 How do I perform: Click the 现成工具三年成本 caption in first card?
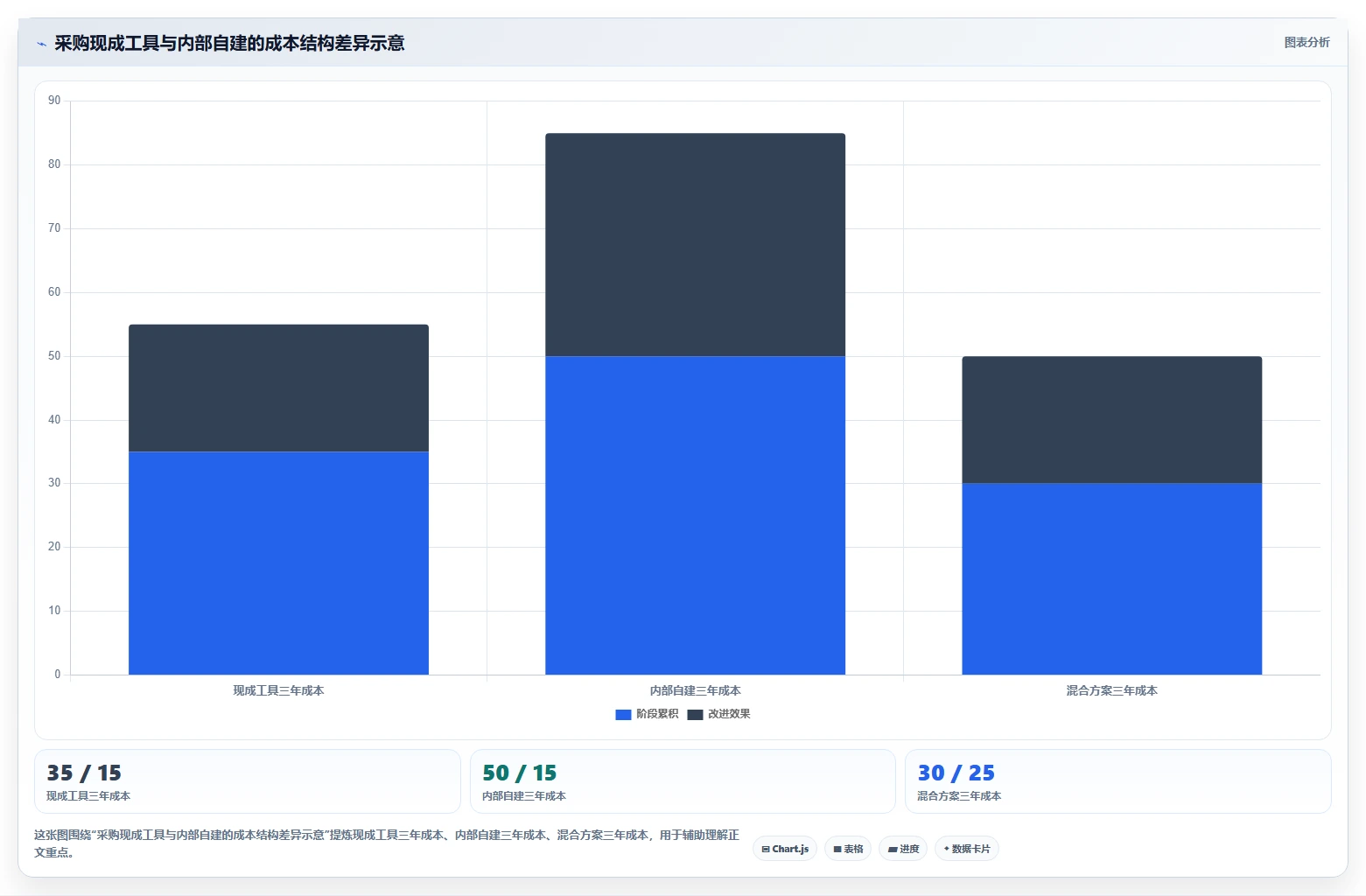tap(88, 796)
